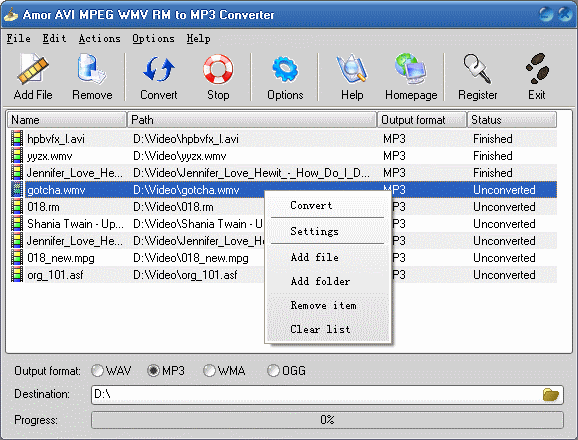Open the Options menu in menu bar
Screen dimensions: 578x440
[153, 38]
